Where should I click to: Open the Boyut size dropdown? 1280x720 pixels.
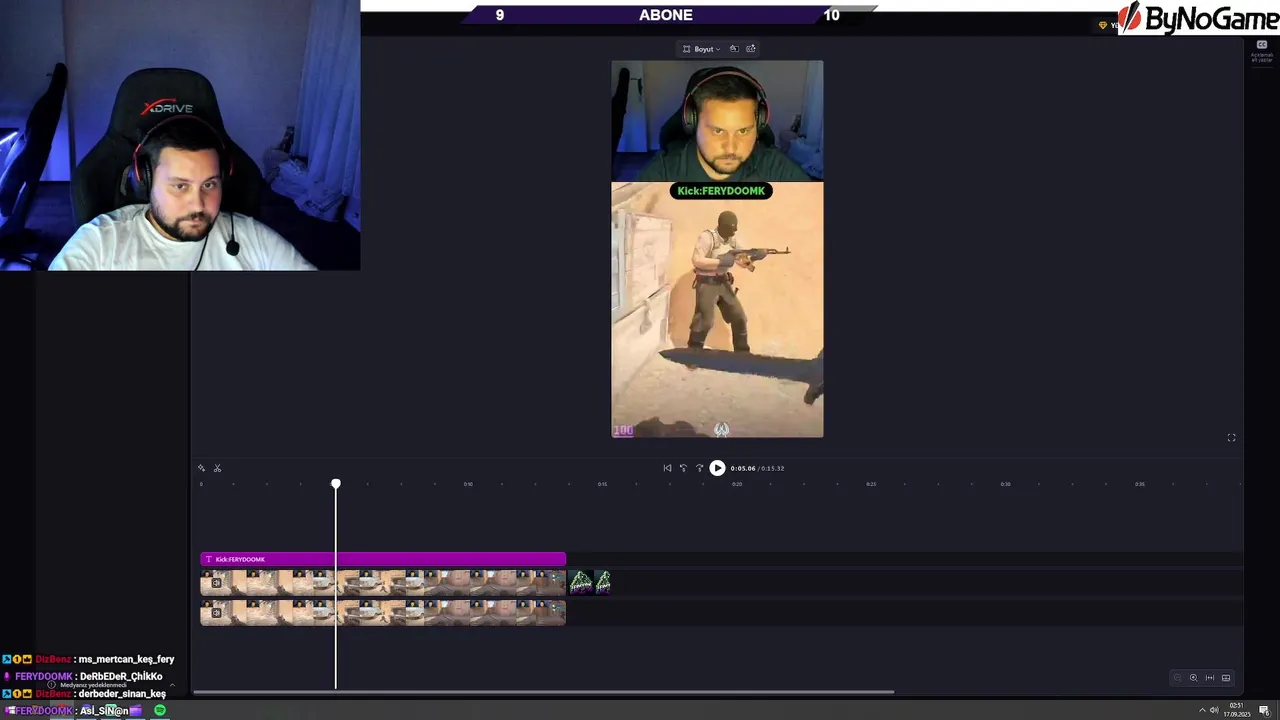[x=701, y=49]
